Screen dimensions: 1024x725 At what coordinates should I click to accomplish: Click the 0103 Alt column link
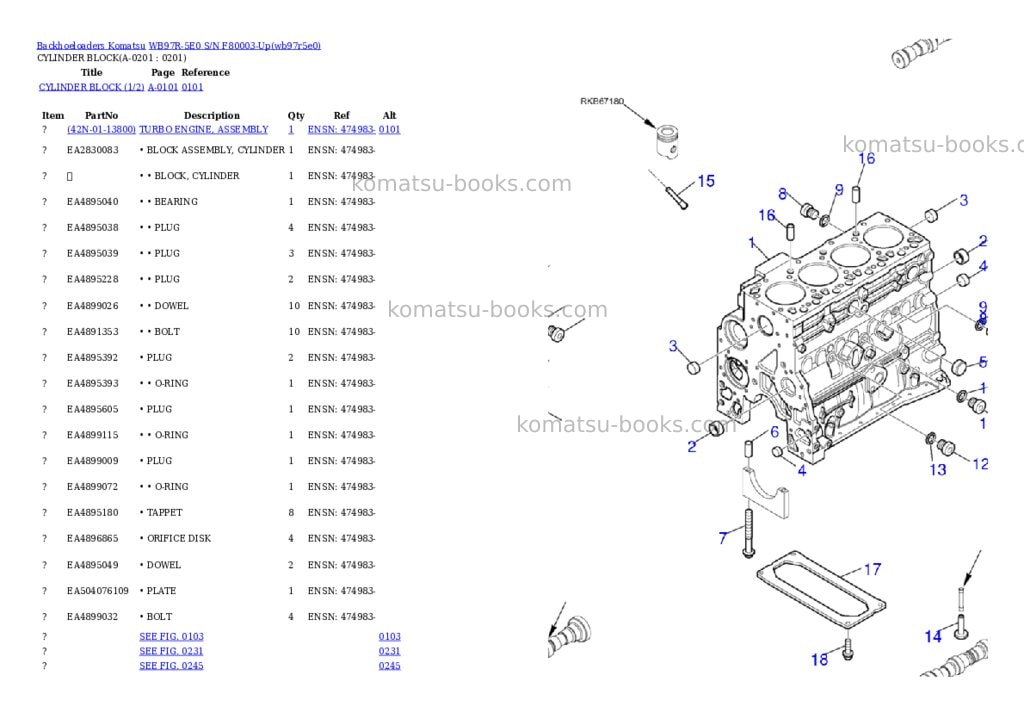[389, 636]
